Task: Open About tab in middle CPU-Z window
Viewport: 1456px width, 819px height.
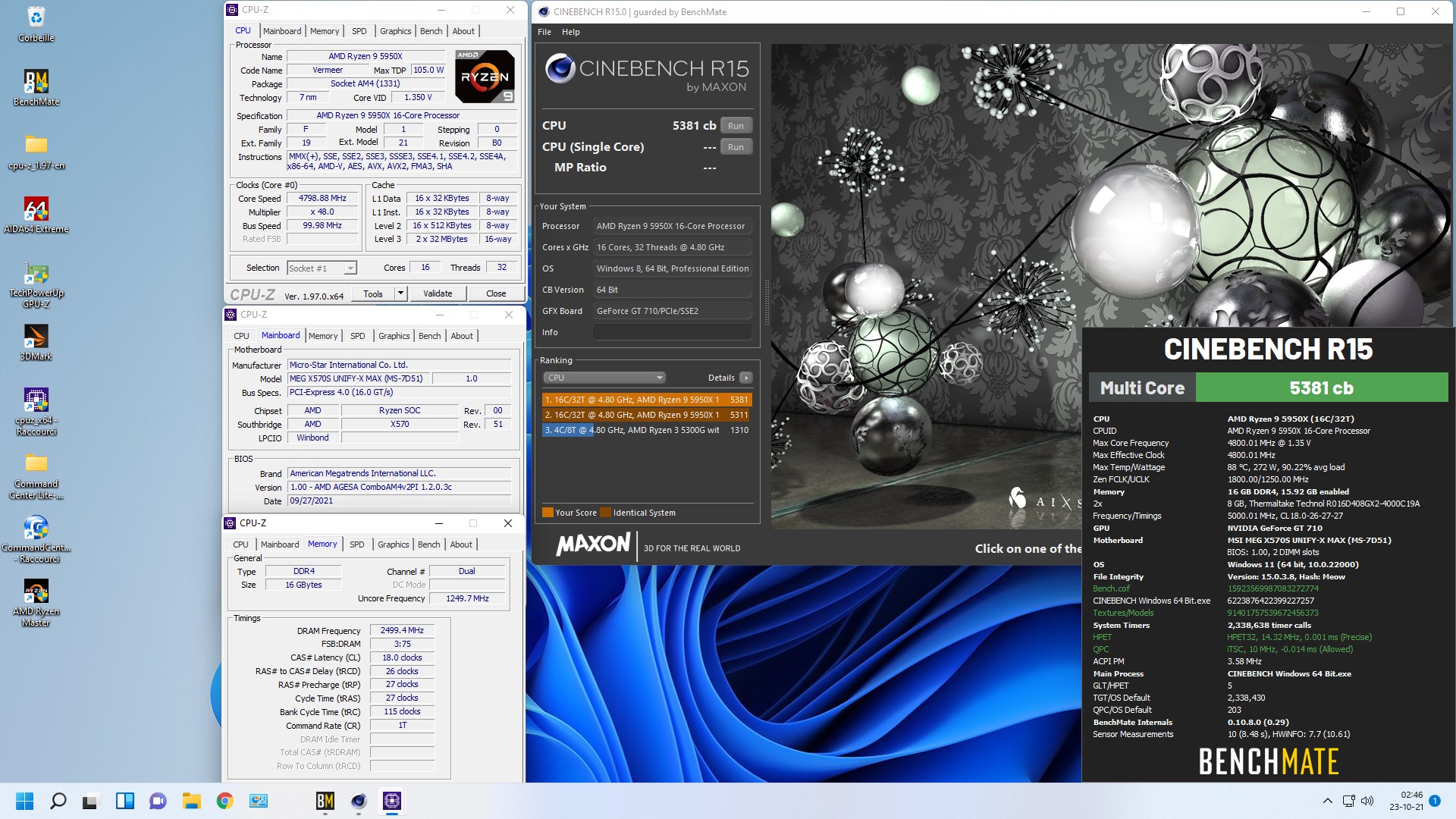Action: [x=462, y=336]
